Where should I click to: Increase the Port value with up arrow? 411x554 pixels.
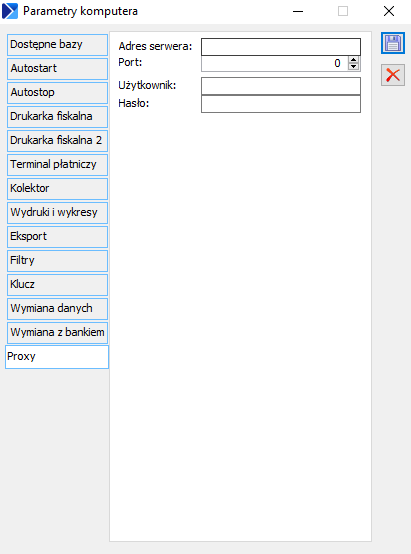click(353, 60)
